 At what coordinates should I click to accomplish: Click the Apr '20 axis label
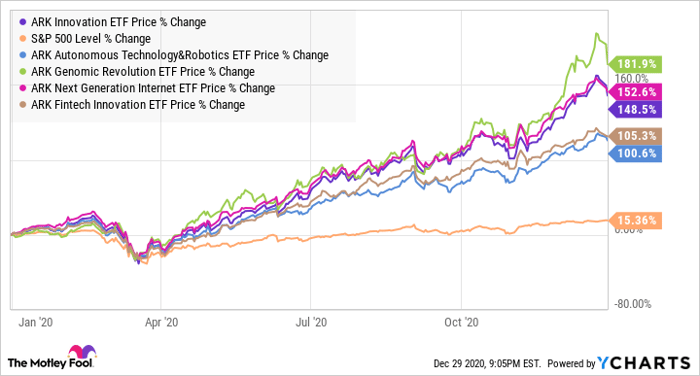161,322
